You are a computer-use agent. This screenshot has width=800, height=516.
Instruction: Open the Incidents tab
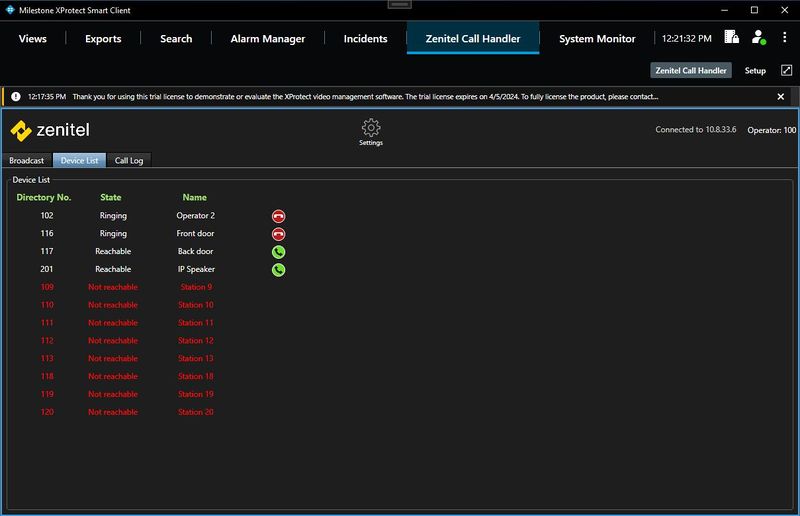tap(365, 39)
